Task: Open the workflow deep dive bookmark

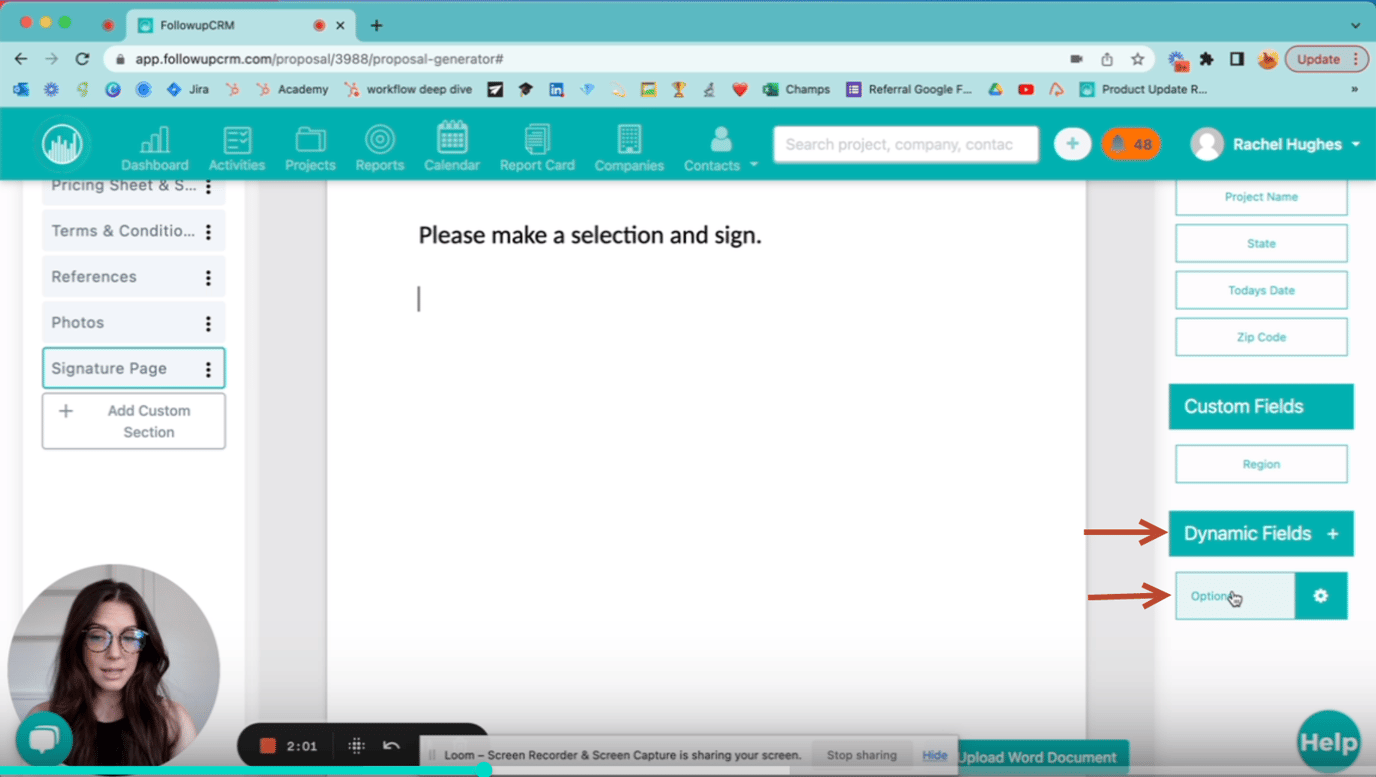Action: tap(409, 89)
